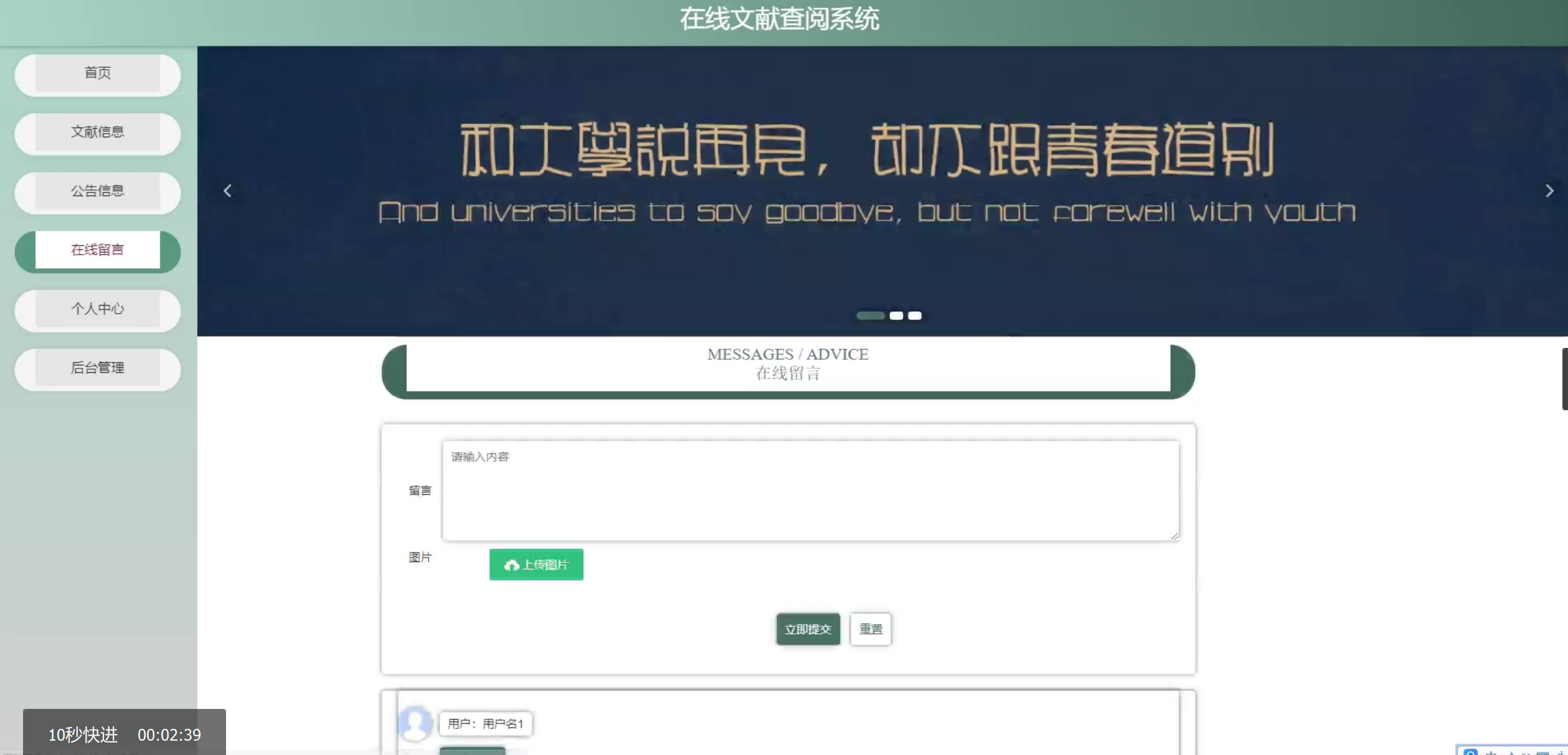The width and height of the screenshot is (1568, 755).
Task: Click the 重置 reset button
Action: (870, 629)
